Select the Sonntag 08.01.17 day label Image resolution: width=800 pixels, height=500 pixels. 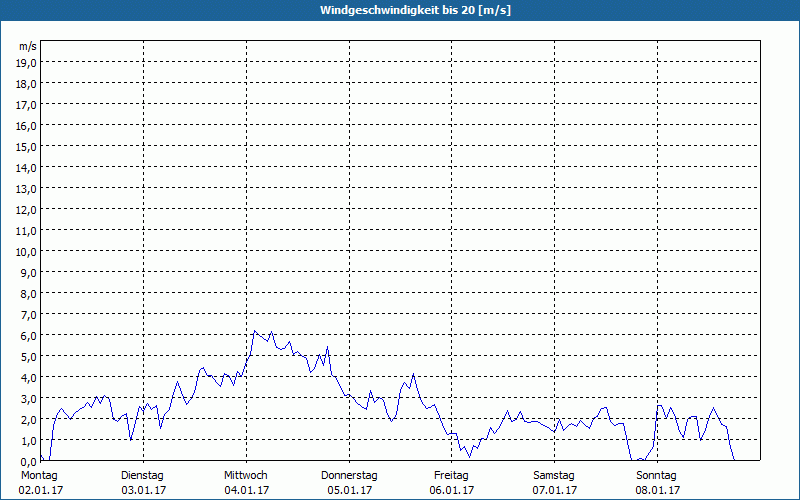[657, 483]
